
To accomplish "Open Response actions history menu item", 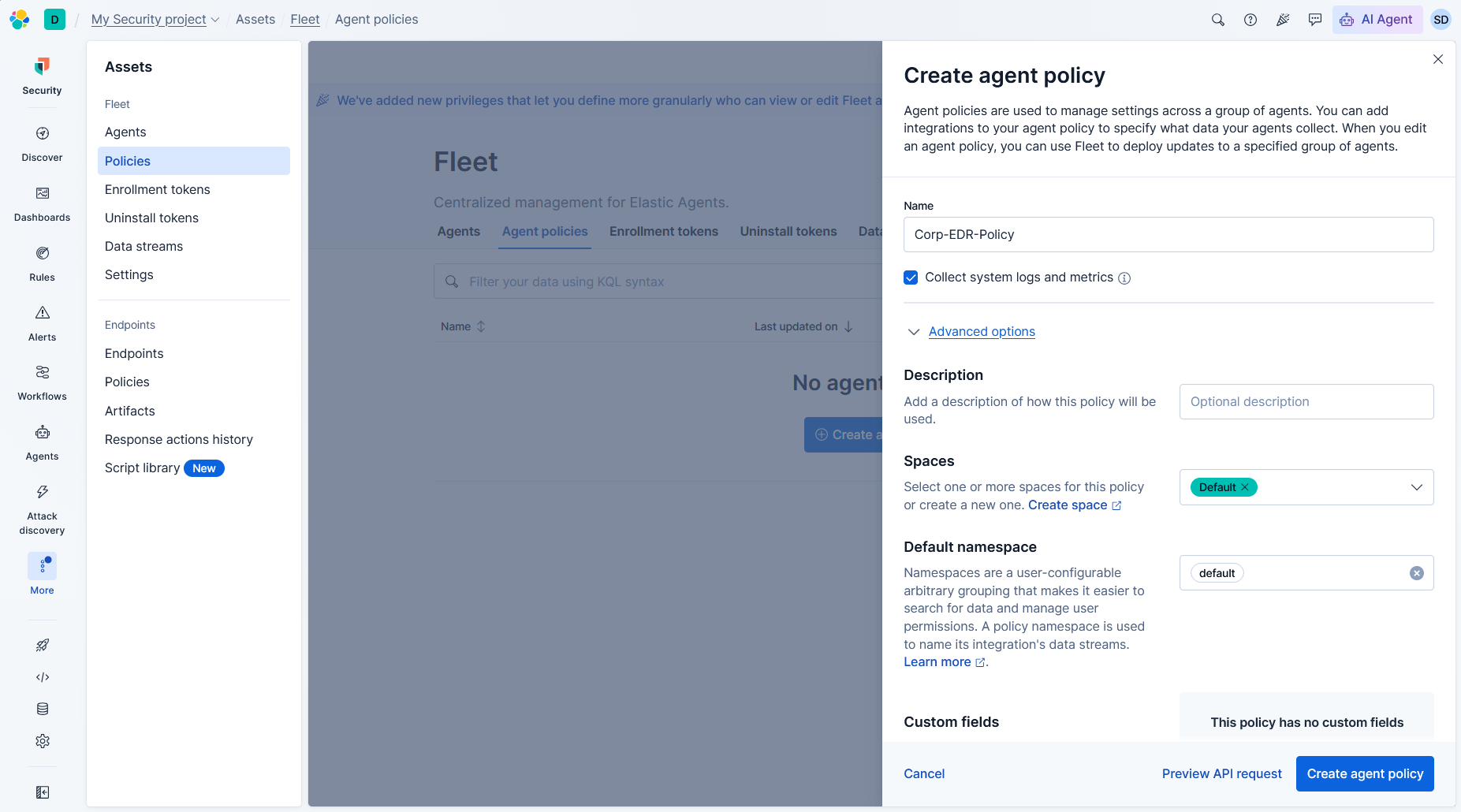I will click(179, 439).
